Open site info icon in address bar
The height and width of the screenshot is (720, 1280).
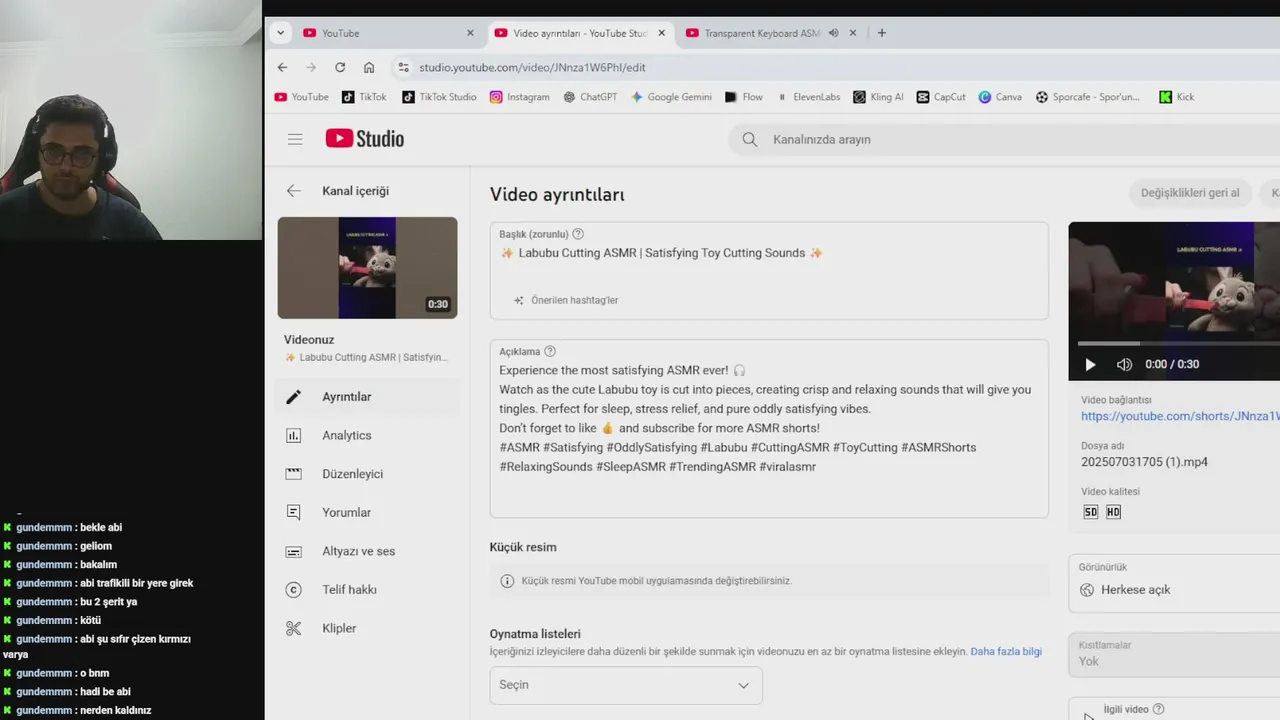pyautogui.click(x=403, y=67)
